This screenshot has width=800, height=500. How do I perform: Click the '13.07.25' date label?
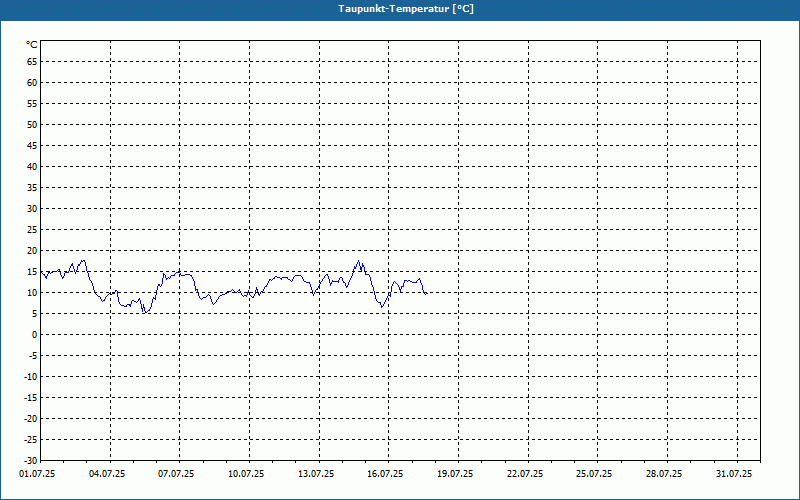[316, 474]
